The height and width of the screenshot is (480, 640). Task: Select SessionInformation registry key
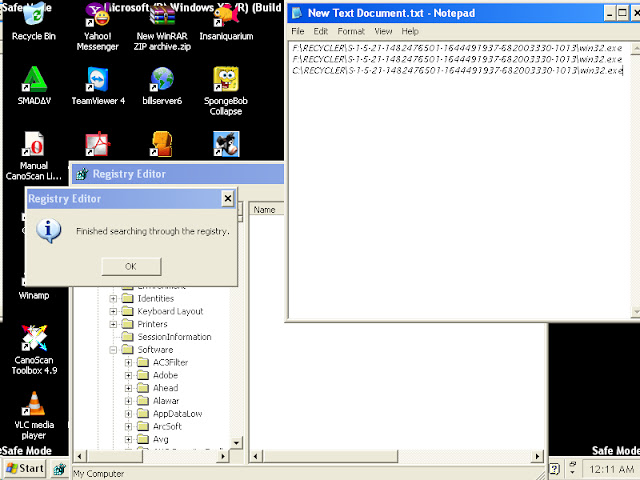coord(174,337)
